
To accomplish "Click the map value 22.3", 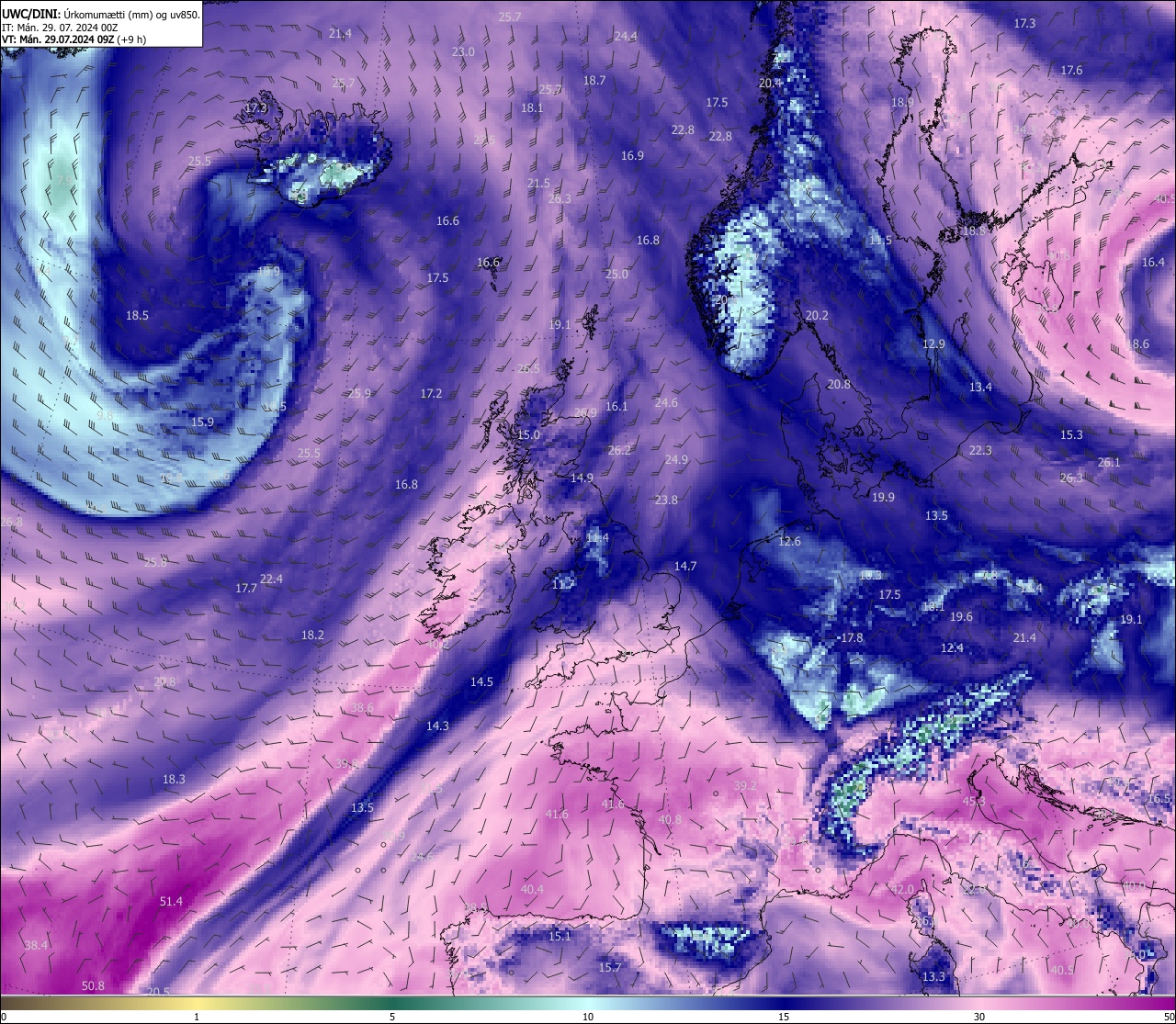I will pos(980,450).
